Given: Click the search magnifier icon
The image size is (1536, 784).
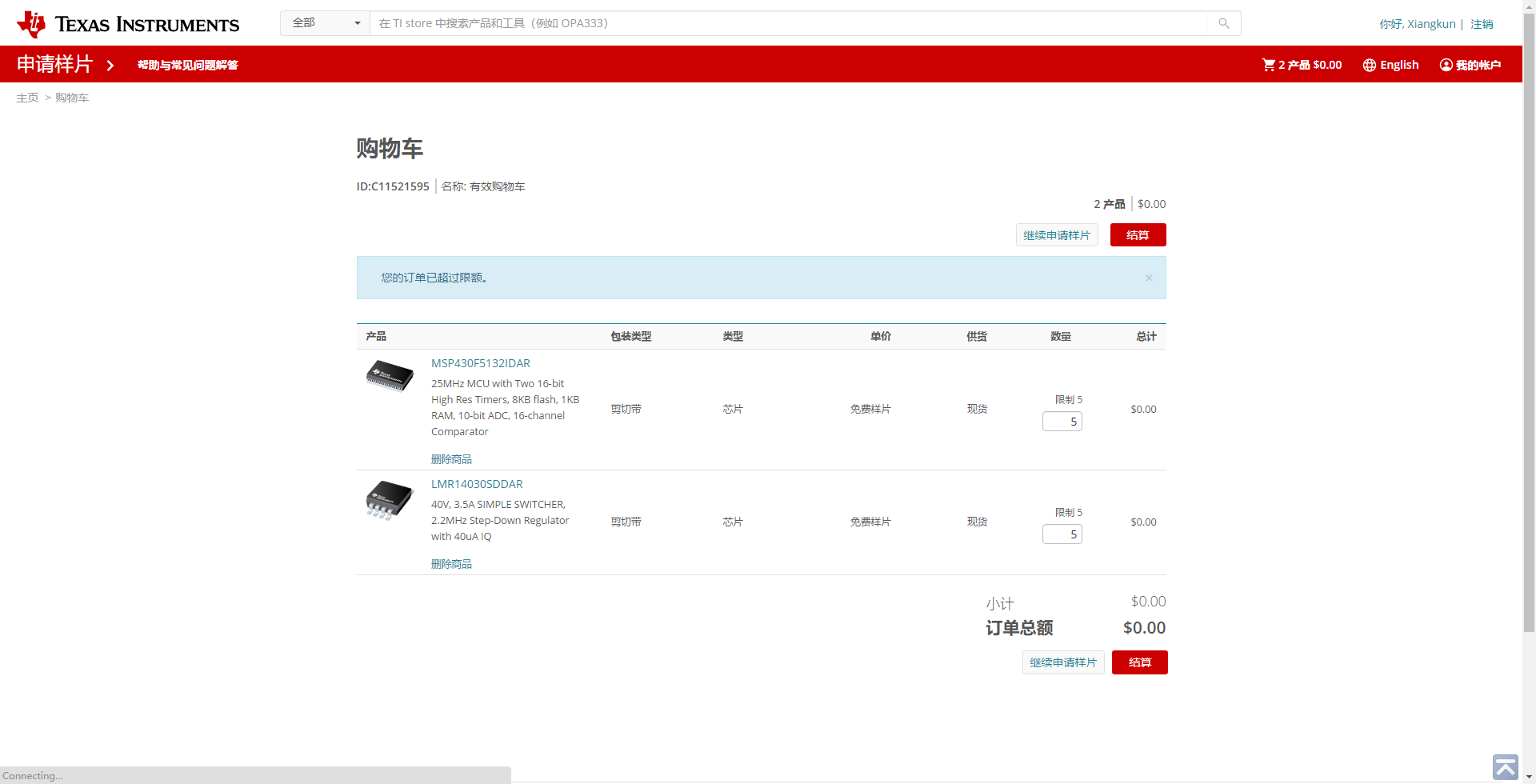Looking at the screenshot, I should [x=1223, y=23].
